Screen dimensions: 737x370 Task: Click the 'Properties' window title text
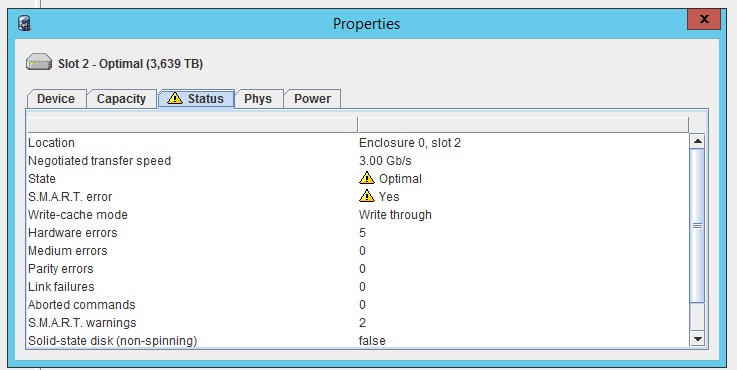(x=366, y=24)
